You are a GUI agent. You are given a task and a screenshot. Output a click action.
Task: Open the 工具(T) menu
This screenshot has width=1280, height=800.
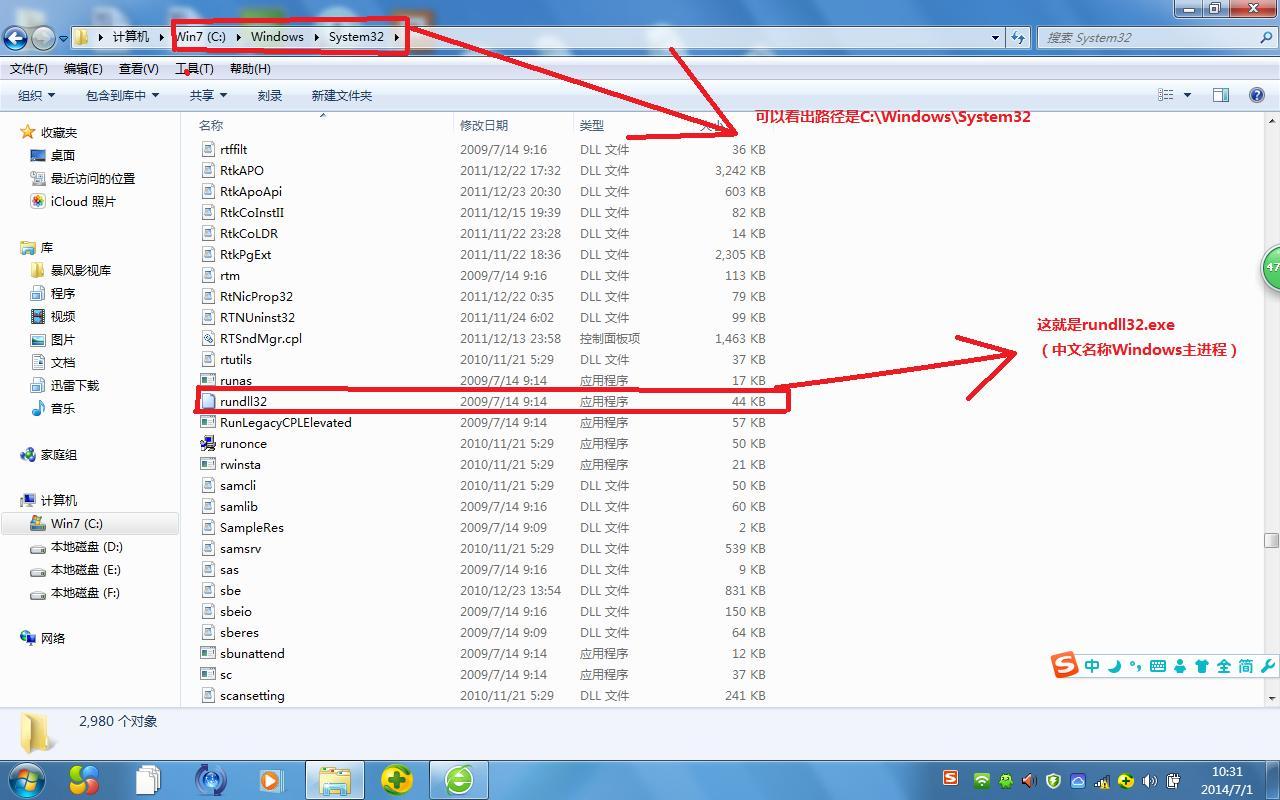pos(194,68)
